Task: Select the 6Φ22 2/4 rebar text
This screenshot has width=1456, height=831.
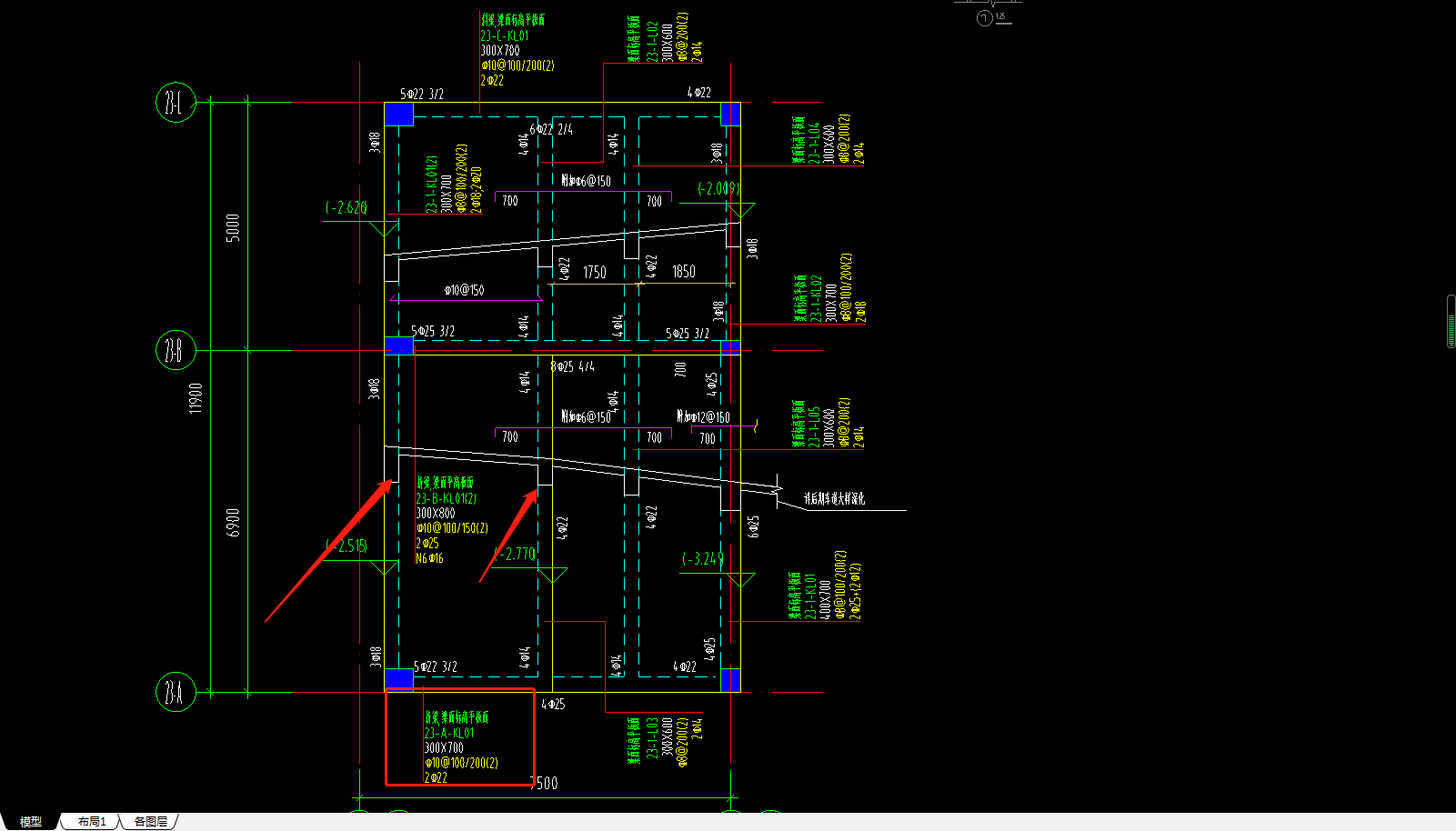Action: (x=551, y=129)
